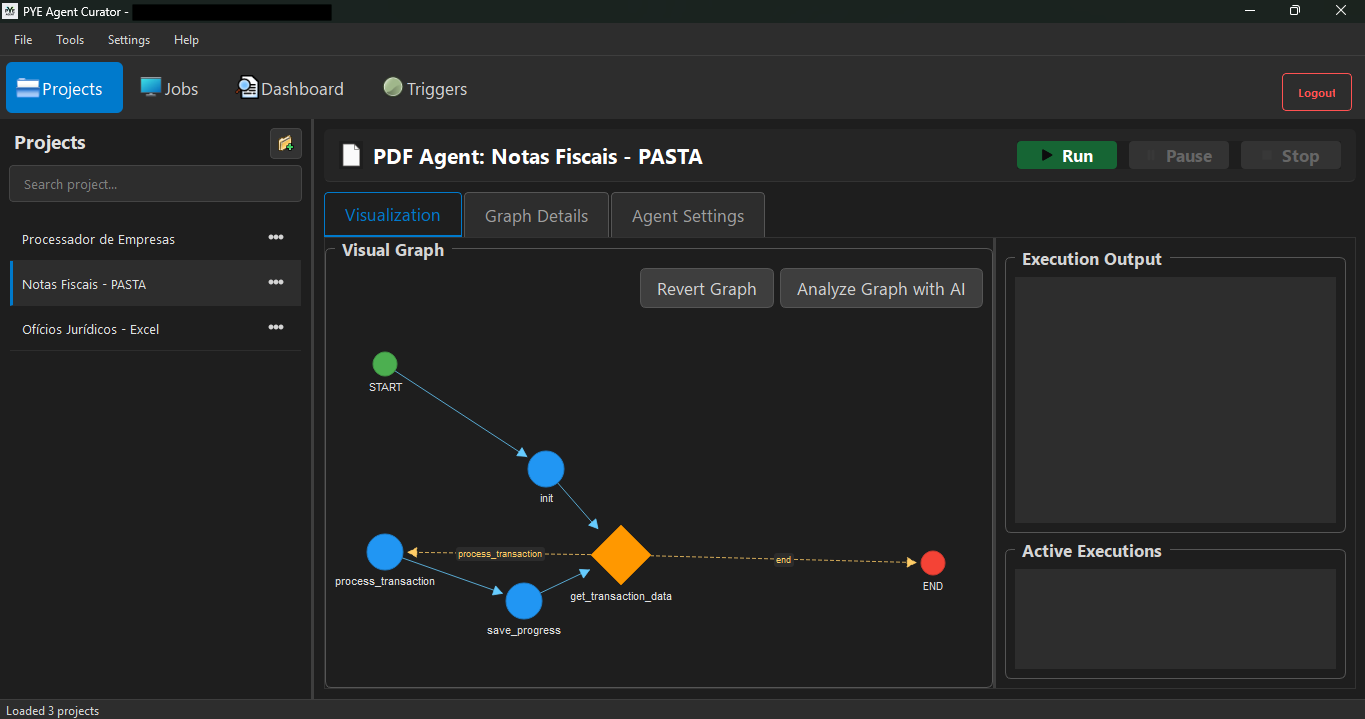Click the green START node
This screenshot has width=1365, height=719.
pos(385,364)
